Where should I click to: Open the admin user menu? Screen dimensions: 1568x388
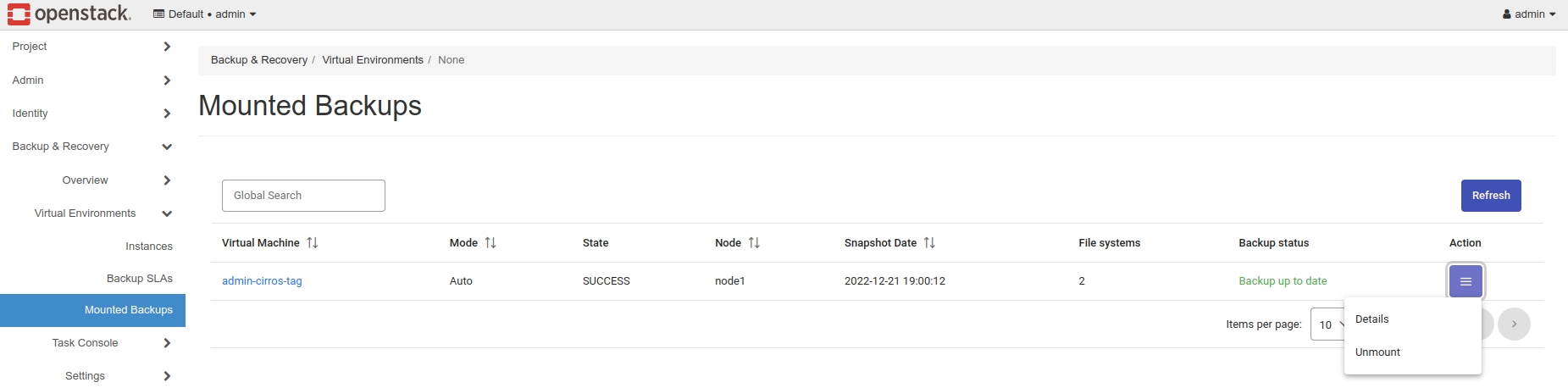coord(1529,14)
